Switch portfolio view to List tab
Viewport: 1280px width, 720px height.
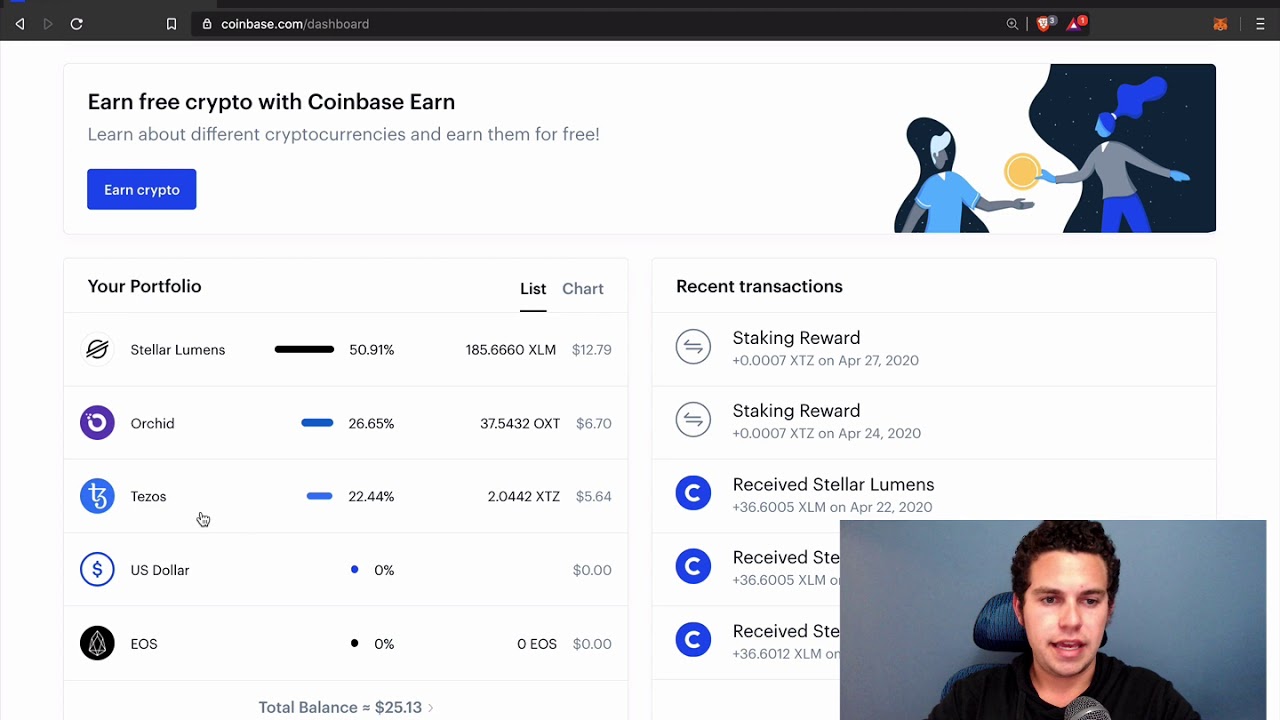point(533,289)
